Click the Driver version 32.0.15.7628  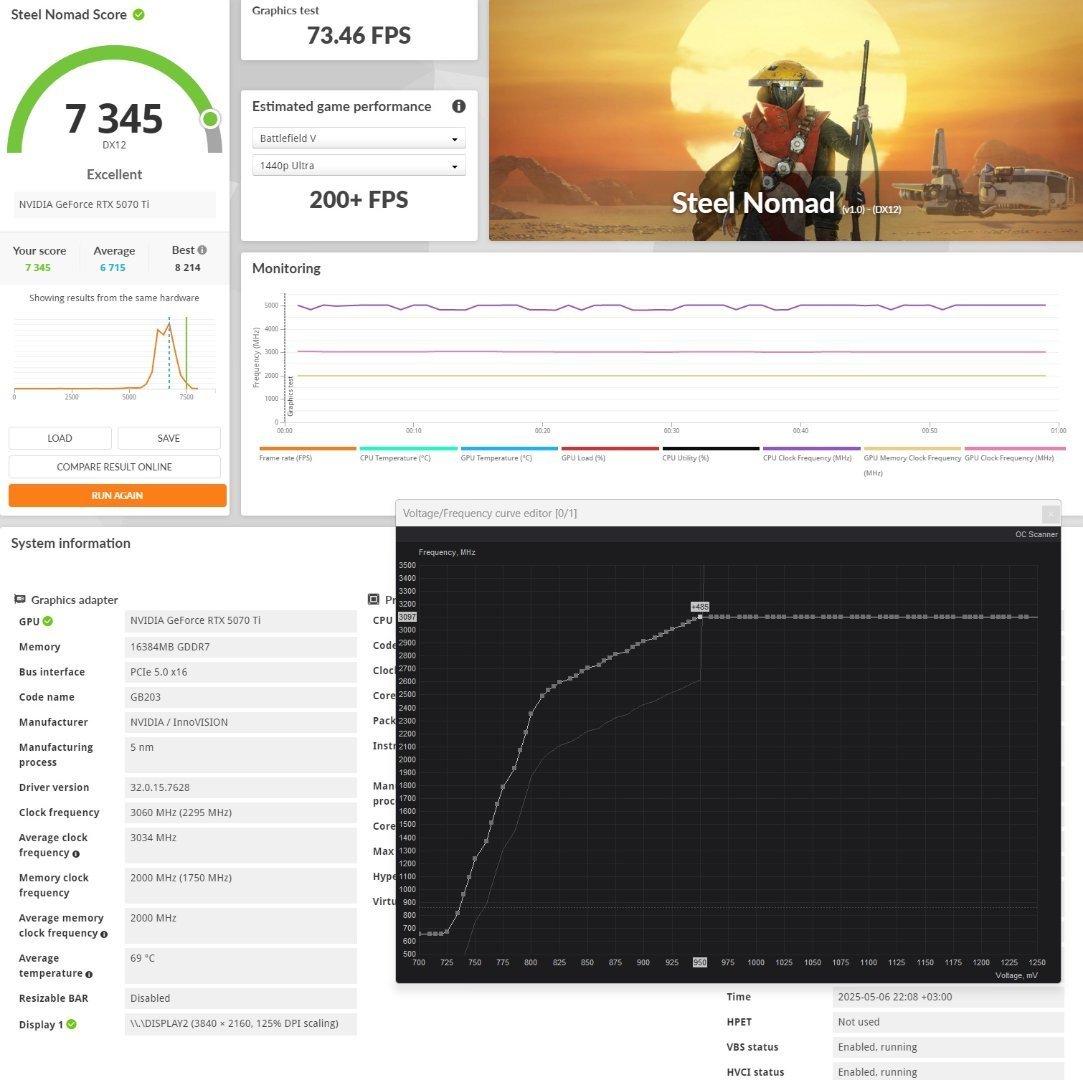[240, 787]
